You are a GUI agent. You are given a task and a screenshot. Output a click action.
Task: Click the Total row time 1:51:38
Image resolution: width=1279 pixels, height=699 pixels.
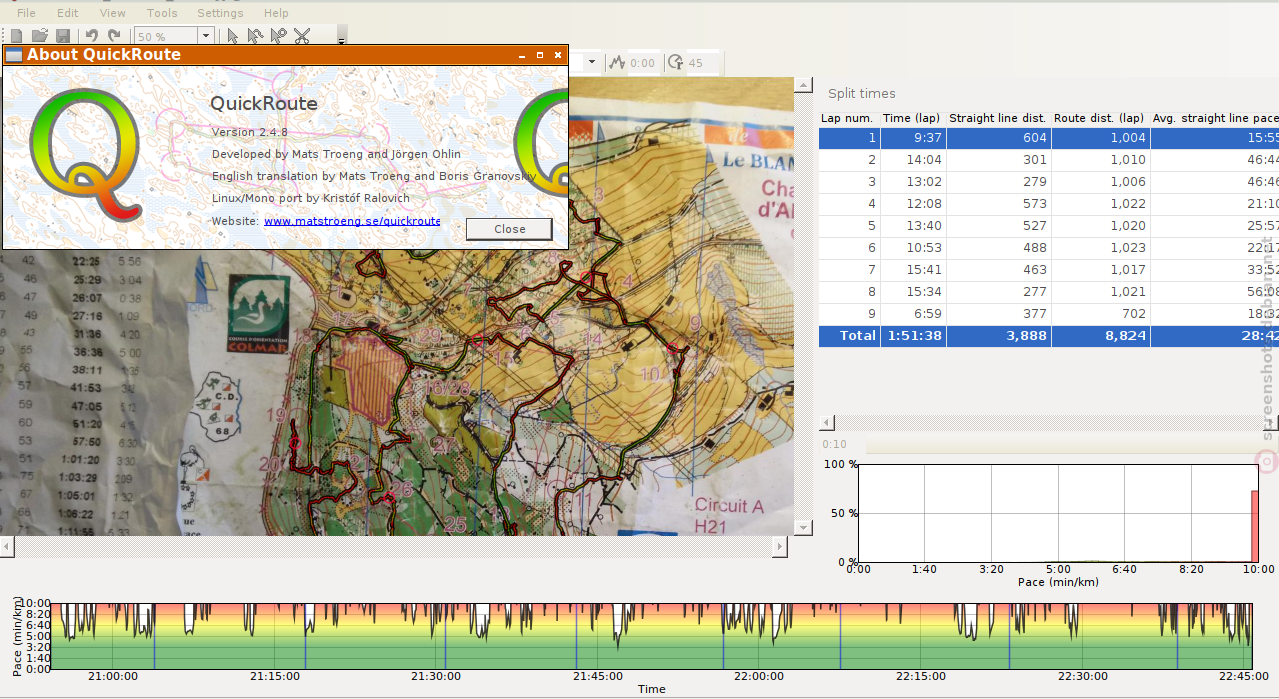tap(914, 336)
